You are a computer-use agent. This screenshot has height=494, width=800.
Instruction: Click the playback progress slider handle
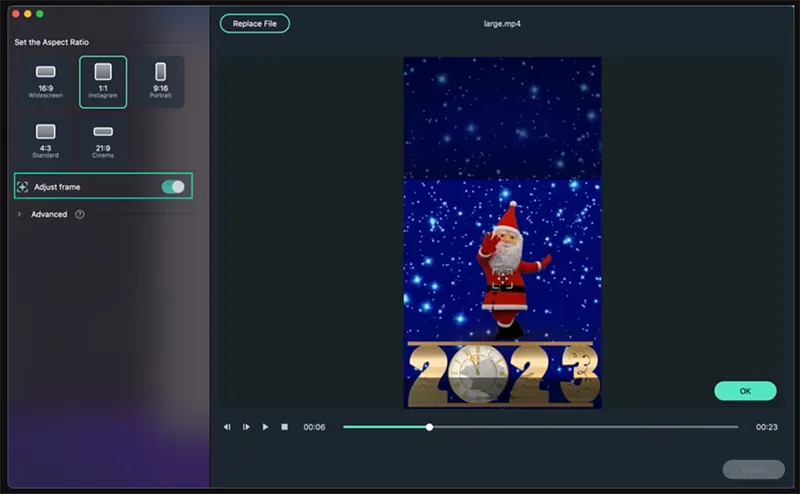tap(430, 427)
